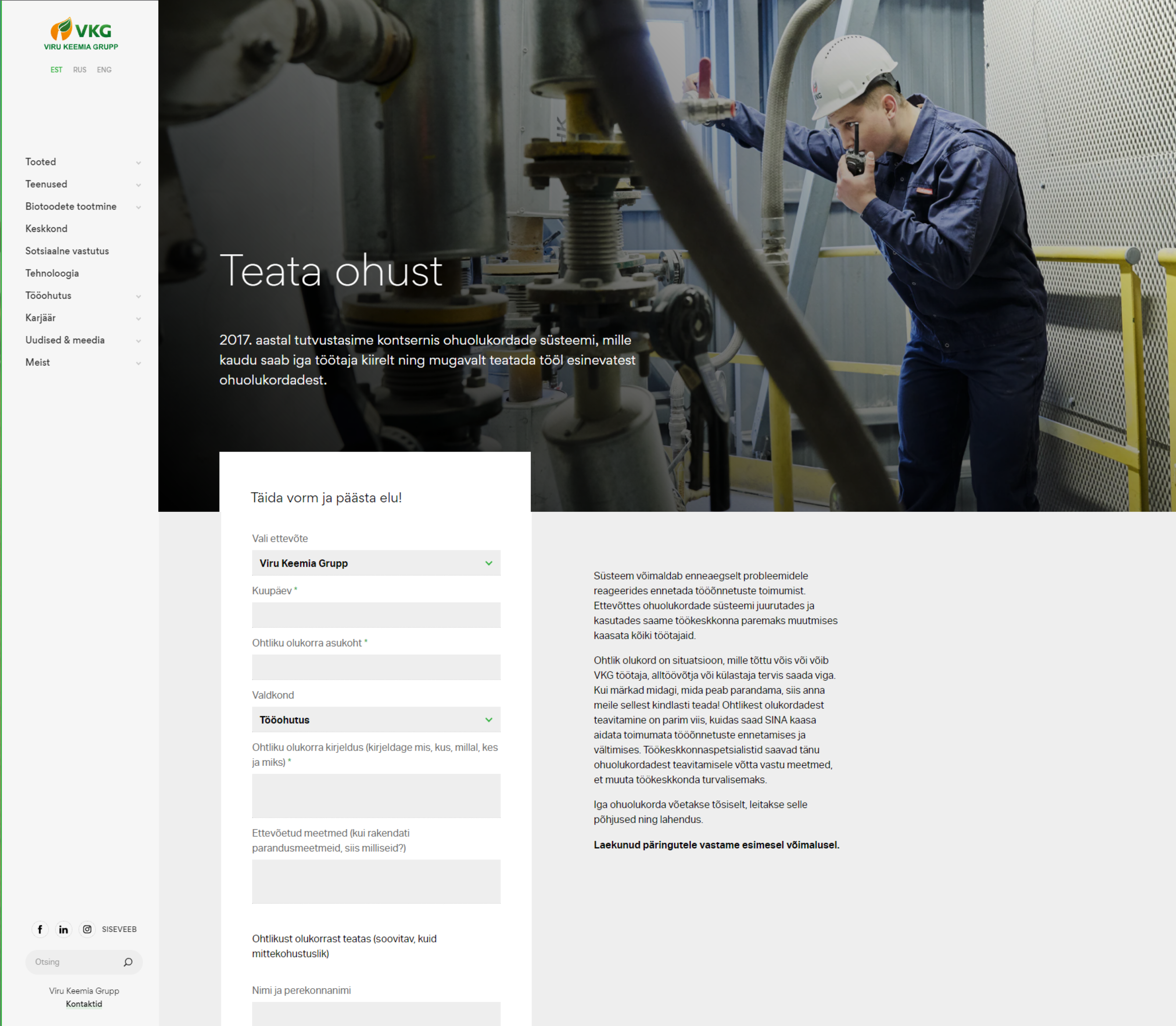Open the Instagram icon link
Screen dimensions: 1176x1026
(x=87, y=929)
